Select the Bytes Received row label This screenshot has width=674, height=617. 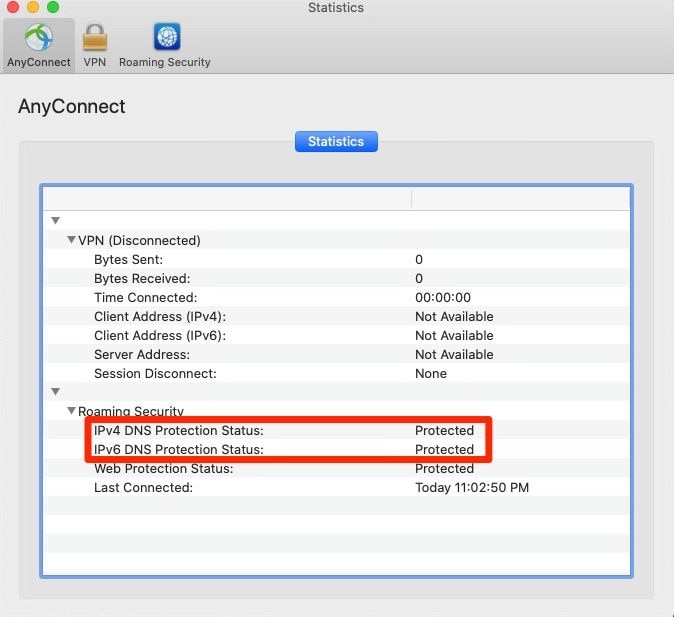[x=142, y=279]
